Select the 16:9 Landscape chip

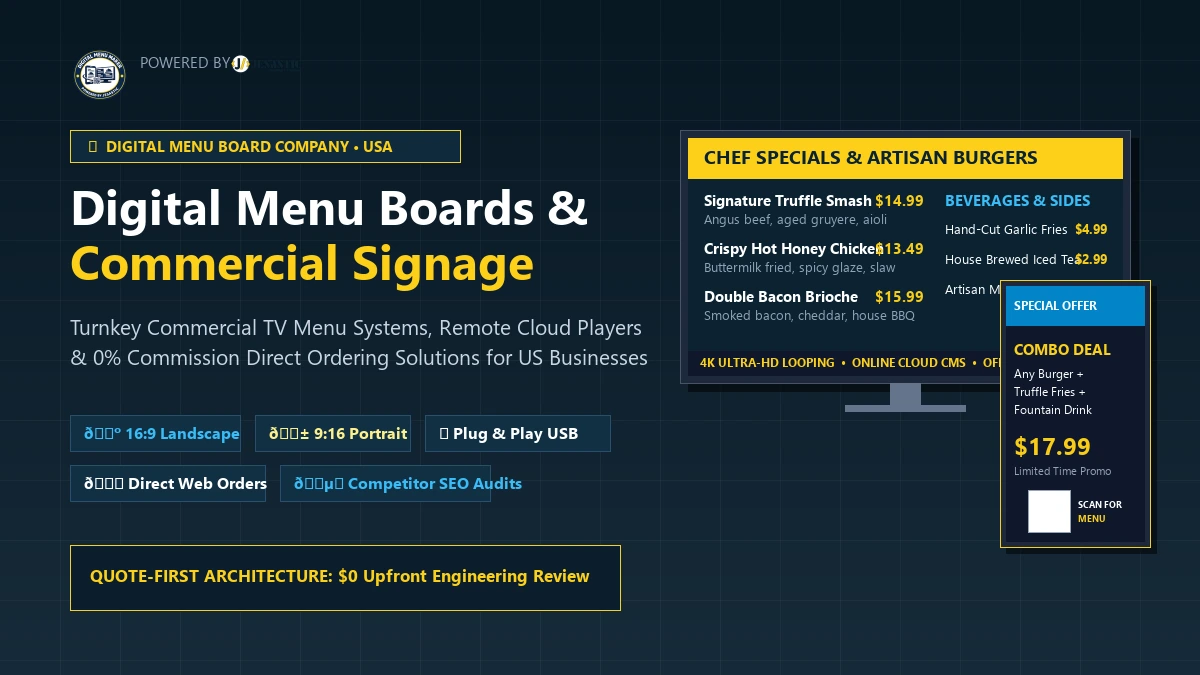(155, 433)
